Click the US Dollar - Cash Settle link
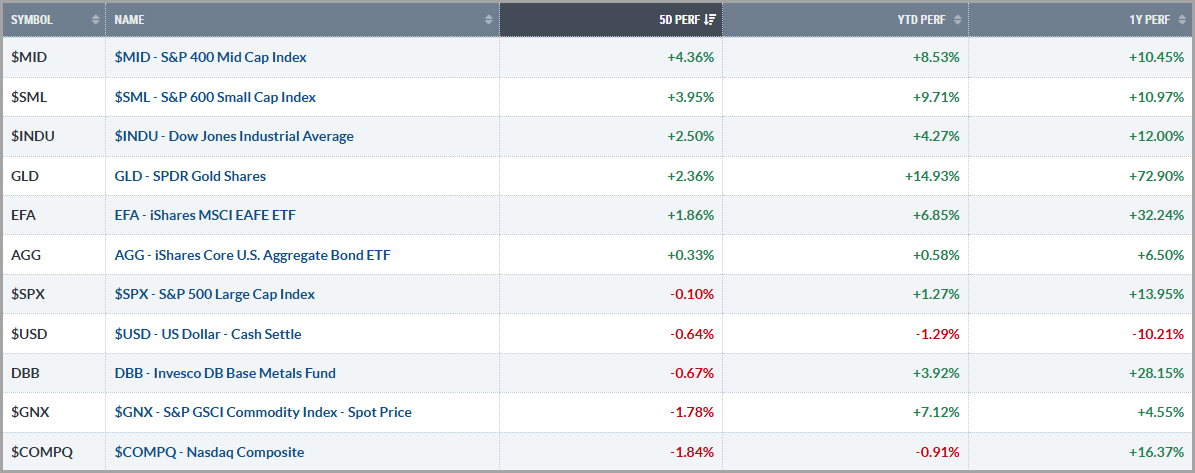The height and width of the screenshot is (473, 1195). click(207, 334)
